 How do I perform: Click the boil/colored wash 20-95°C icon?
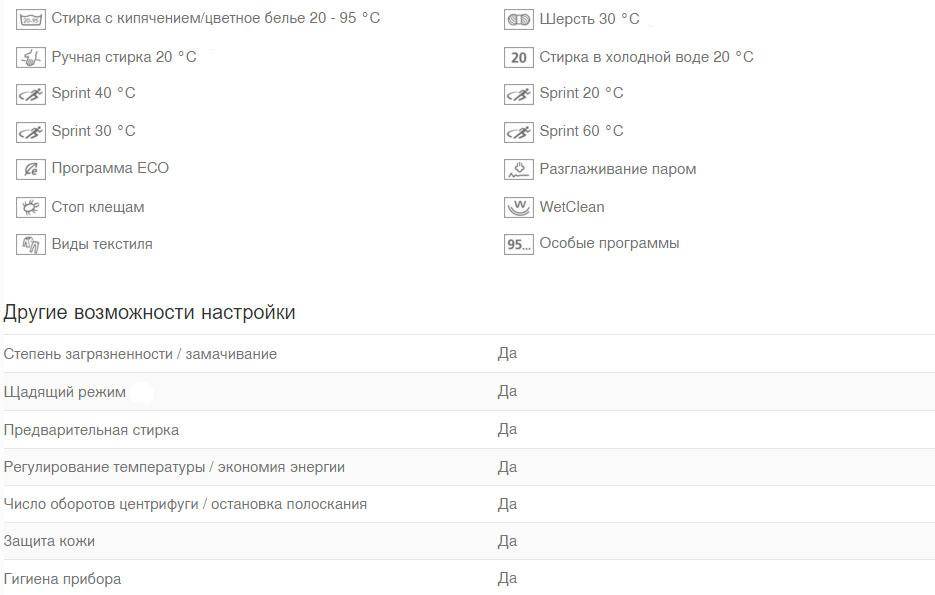point(30,20)
